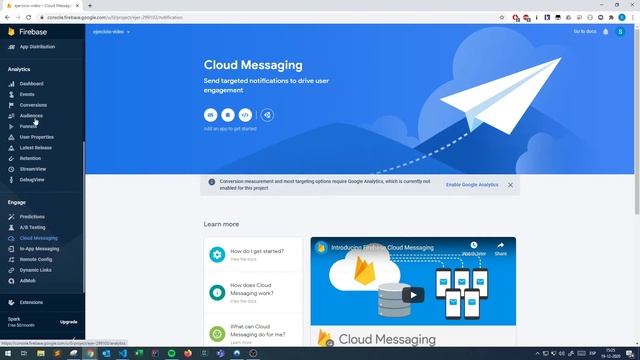Open How does Cloud Messaging work card
Image resolution: width=640 pixels, height=360 pixels.
(x=253, y=293)
